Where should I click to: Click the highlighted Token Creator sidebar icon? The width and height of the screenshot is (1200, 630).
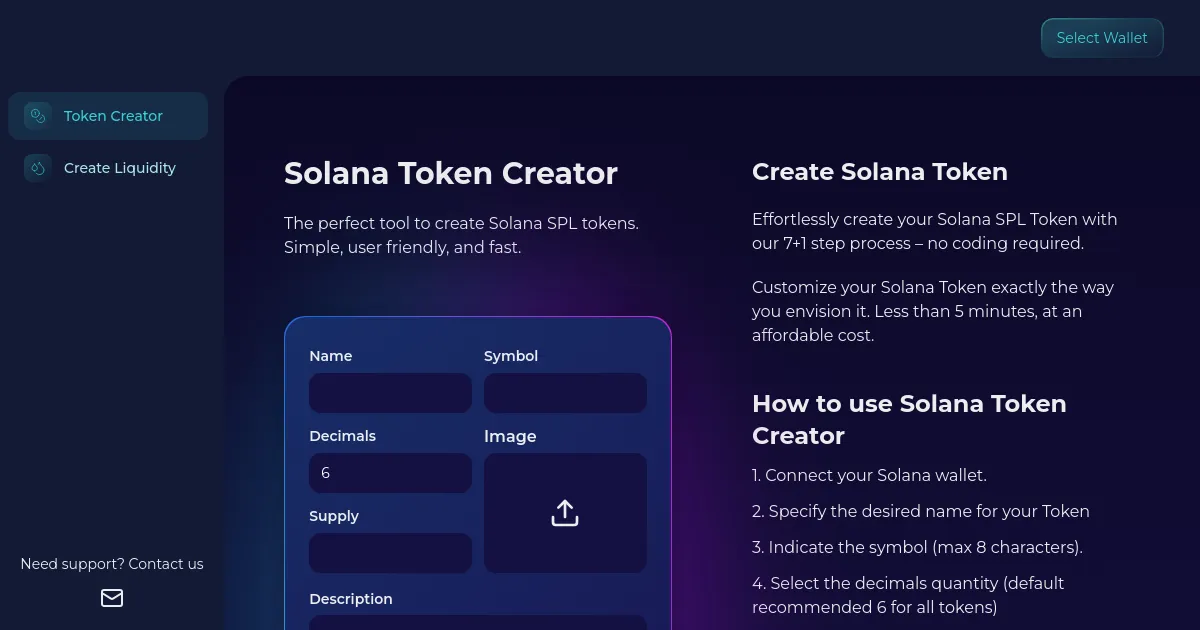click(x=37, y=116)
